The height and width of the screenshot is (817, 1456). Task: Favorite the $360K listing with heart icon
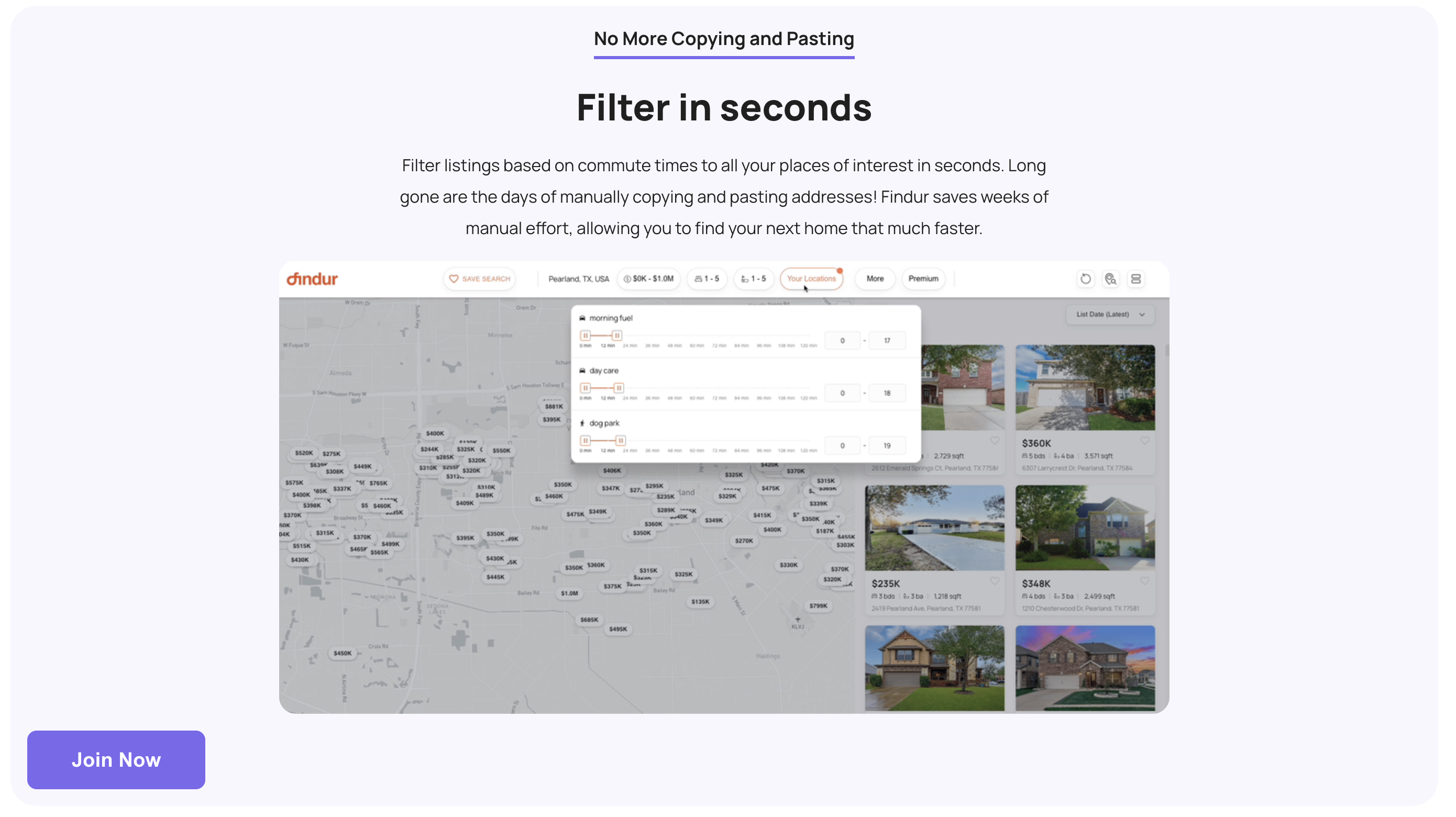point(1144,440)
